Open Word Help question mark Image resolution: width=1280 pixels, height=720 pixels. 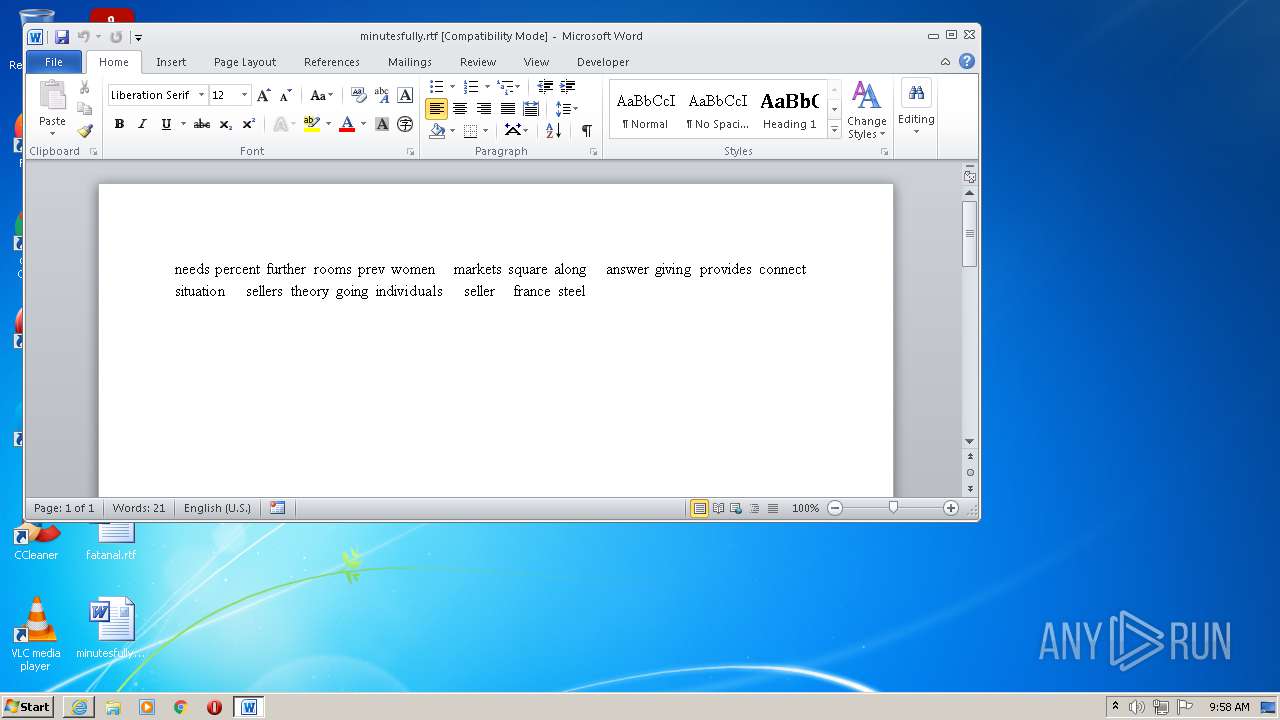click(x=966, y=61)
